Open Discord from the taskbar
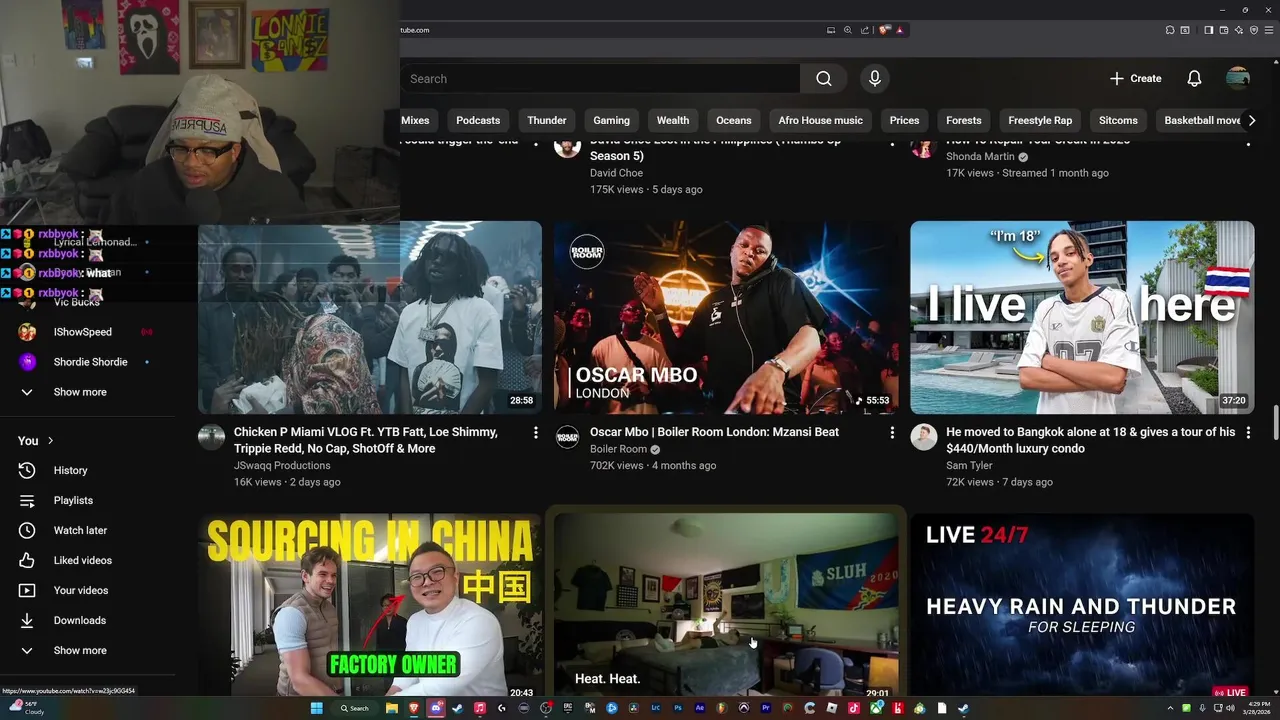The image size is (1280, 720). pos(436,708)
